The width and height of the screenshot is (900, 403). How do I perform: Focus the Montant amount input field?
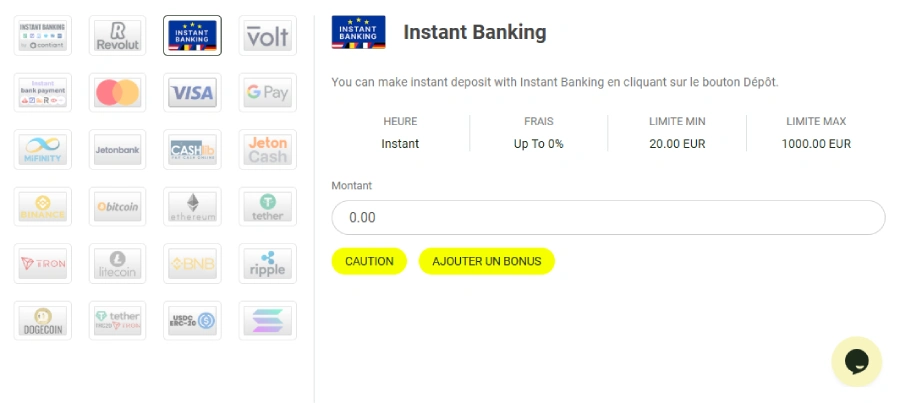[608, 217]
